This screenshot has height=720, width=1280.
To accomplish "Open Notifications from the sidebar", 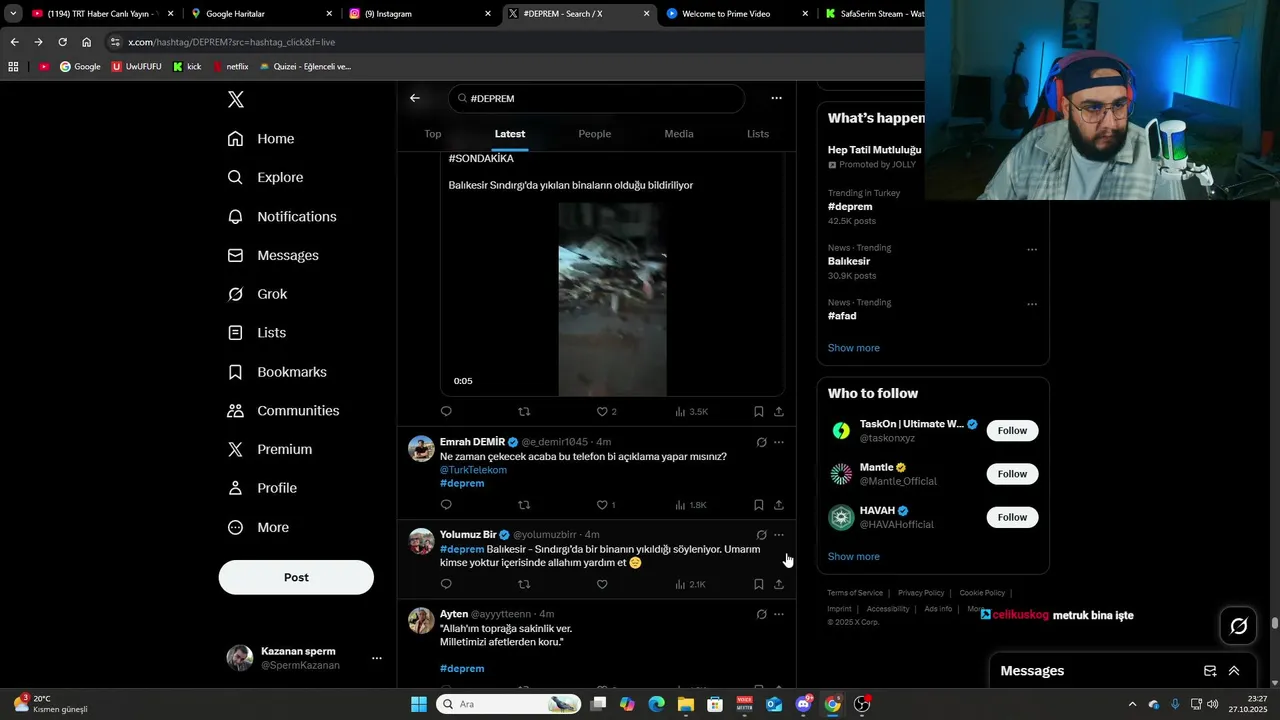I will pyautogui.click(x=282, y=216).
